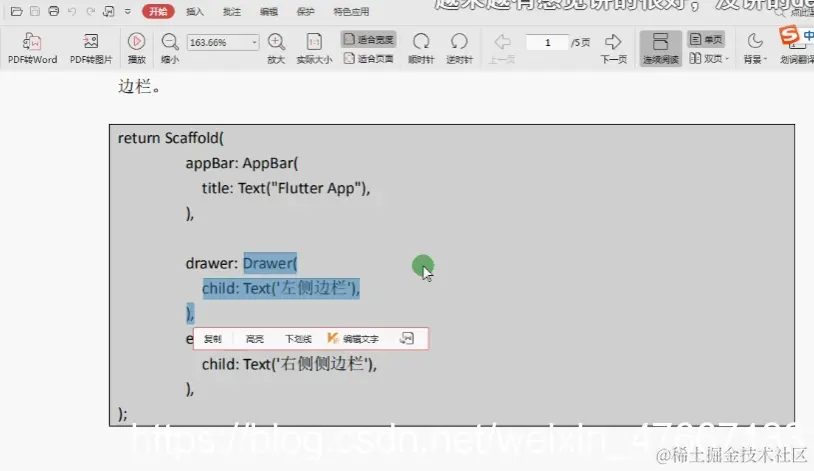This screenshot has height=471, width=814.
Task: Click the redo arrow icon
Action: click(90, 11)
